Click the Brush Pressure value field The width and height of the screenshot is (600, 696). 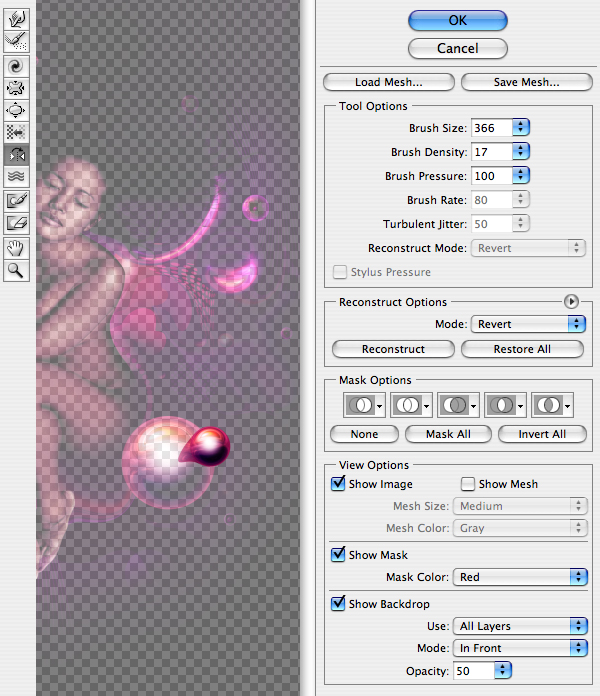[x=492, y=176]
